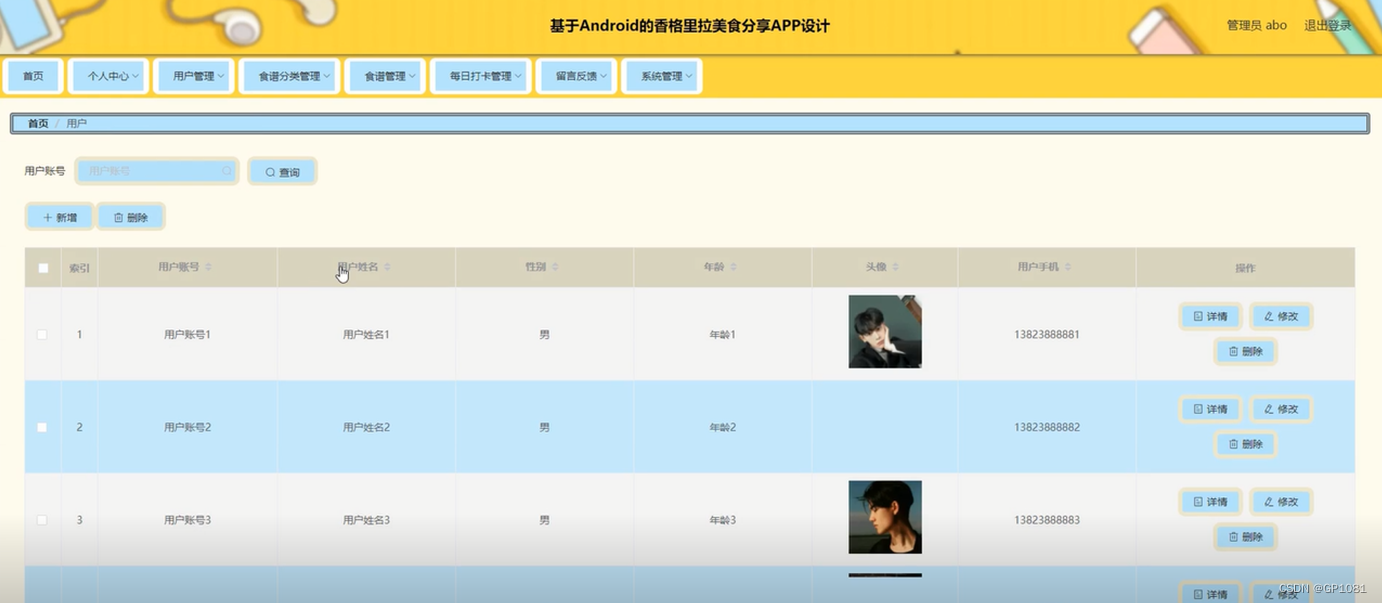This screenshot has width=1382, height=603.
Task: Toggle the select-all checkbox in the table header
Action: tap(42, 267)
